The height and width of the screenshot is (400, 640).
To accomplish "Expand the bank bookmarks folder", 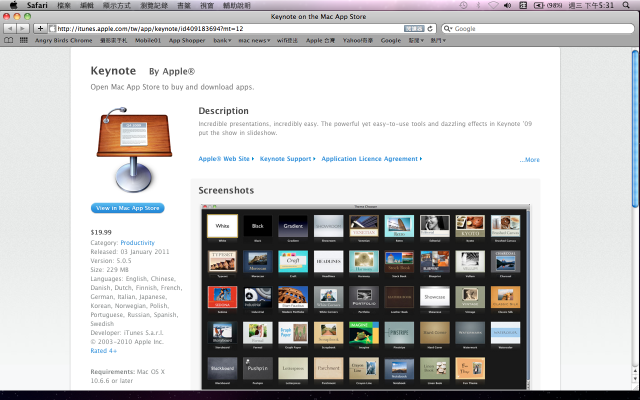I will 222,40.
